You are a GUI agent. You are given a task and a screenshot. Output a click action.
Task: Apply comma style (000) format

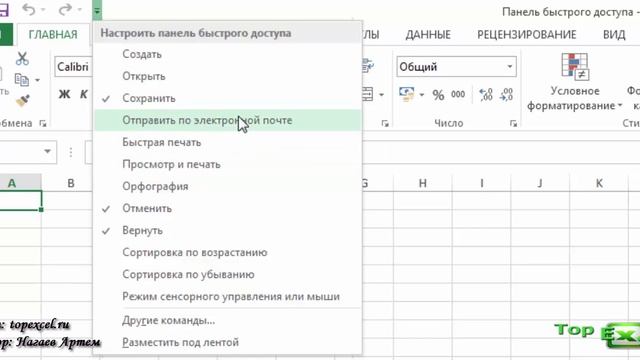[x=458, y=95]
